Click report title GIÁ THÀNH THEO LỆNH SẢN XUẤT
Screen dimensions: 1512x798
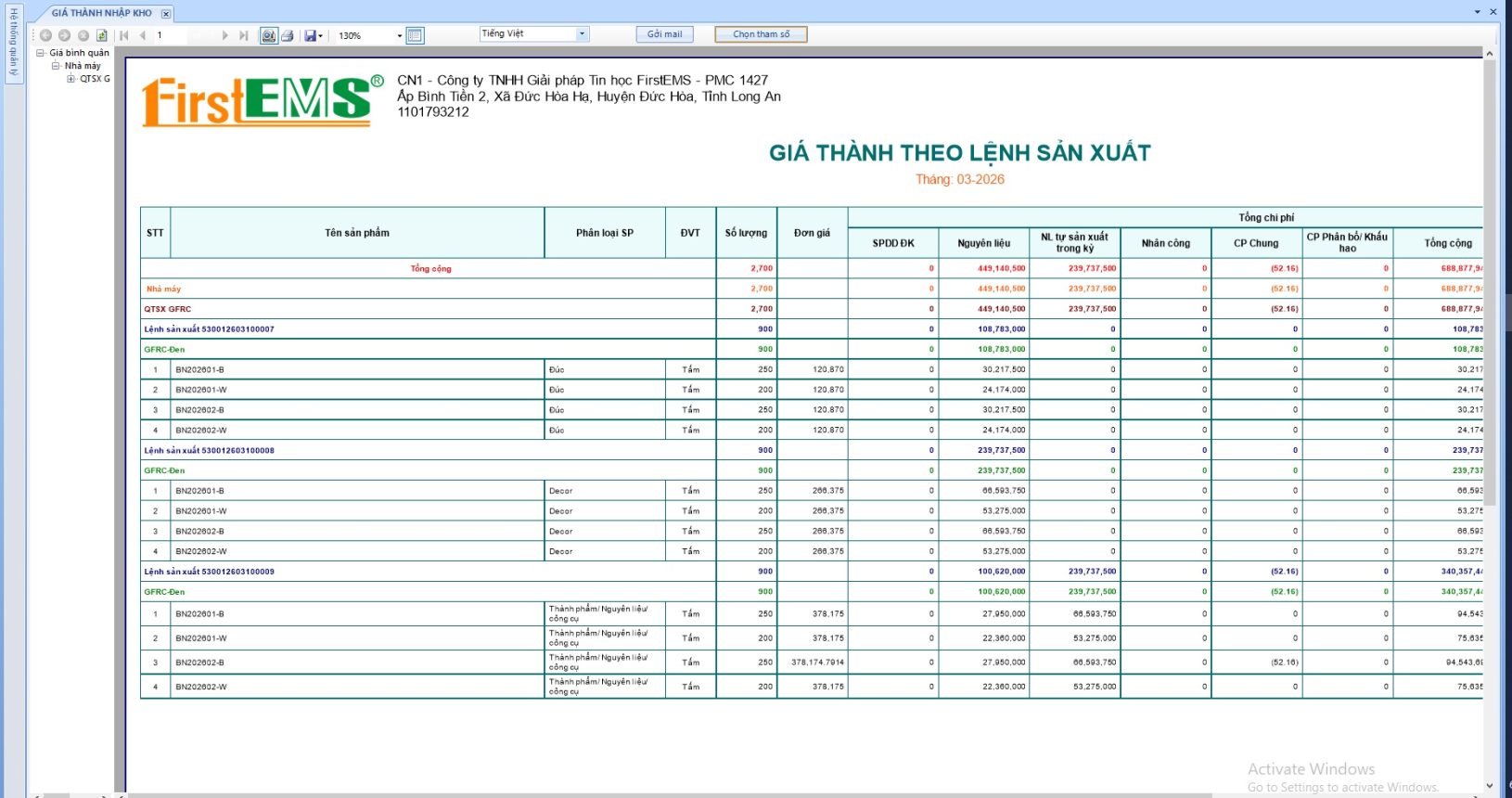(x=960, y=153)
